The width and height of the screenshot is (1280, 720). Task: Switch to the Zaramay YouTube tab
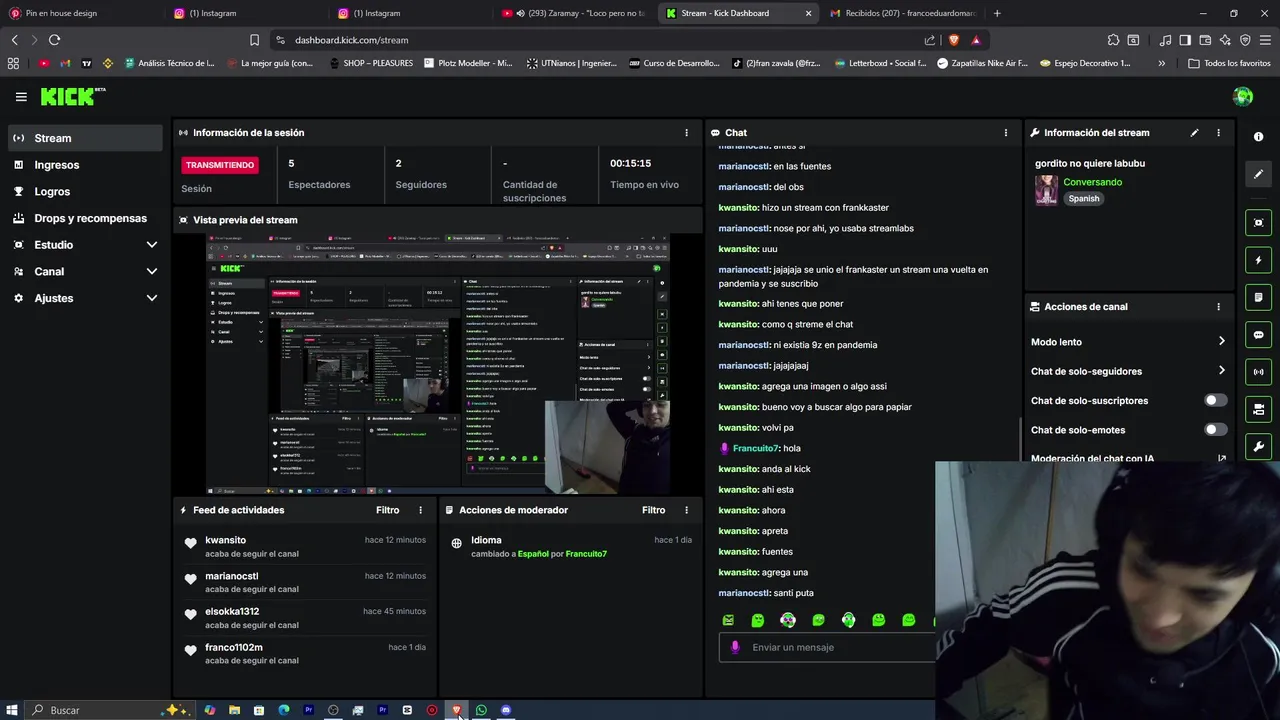click(x=572, y=13)
